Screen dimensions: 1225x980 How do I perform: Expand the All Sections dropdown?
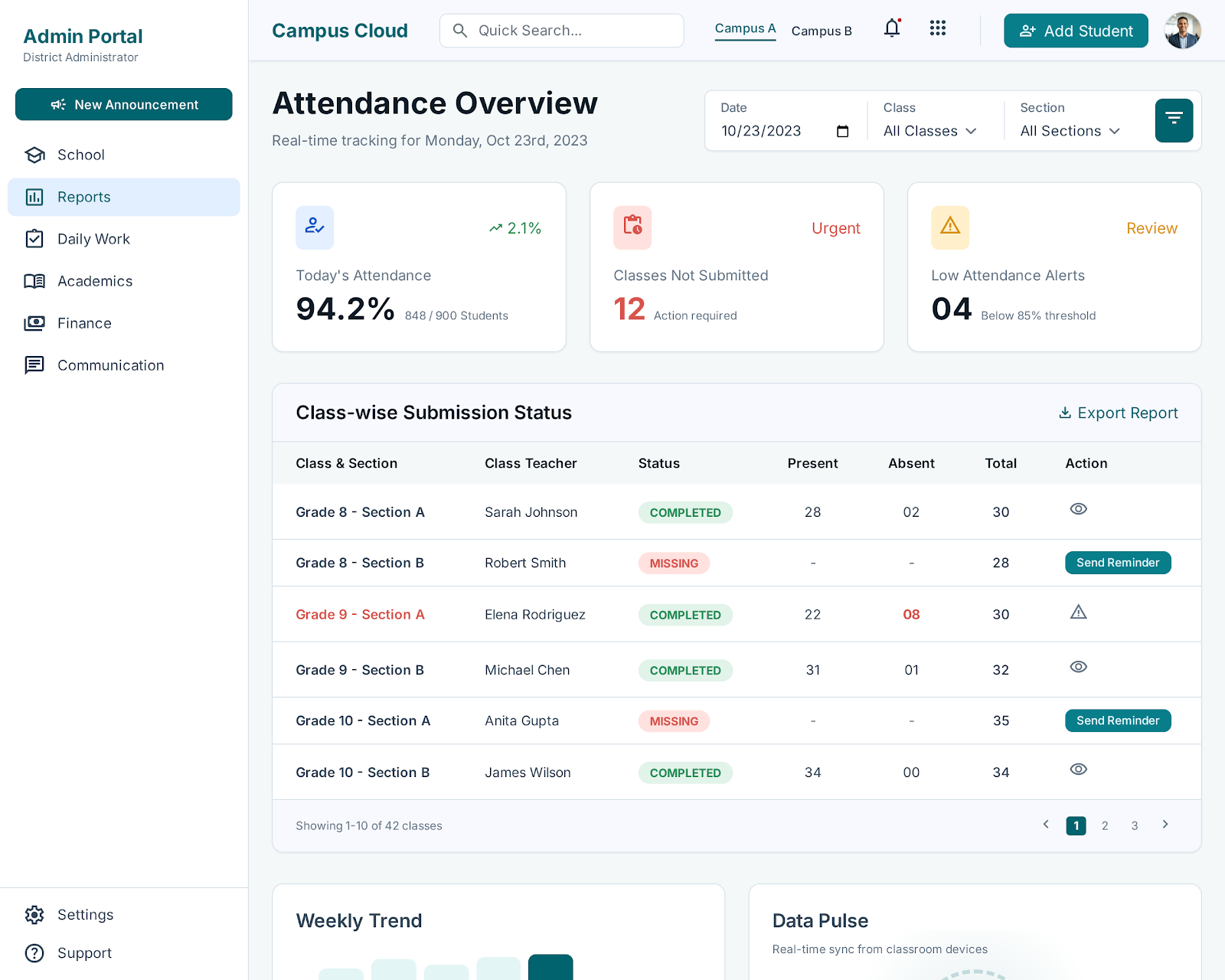tap(1070, 131)
